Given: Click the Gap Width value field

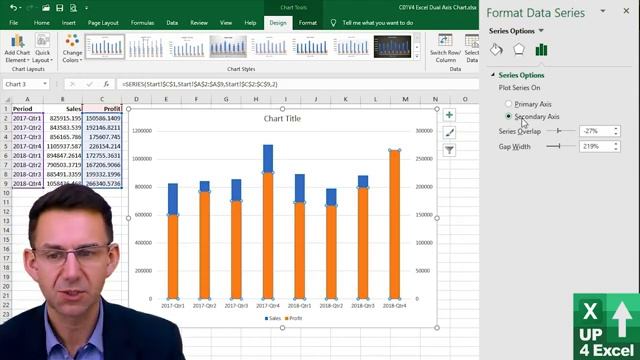Looking at the screenshot, I should click(596, 147).
